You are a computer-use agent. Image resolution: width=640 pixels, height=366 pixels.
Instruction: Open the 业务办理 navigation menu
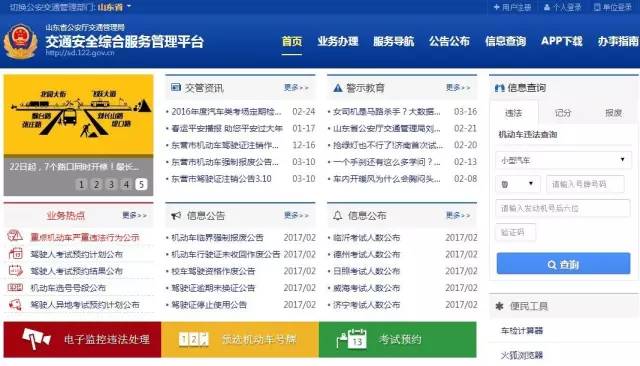pyautogui.click(x=338, y=41)
